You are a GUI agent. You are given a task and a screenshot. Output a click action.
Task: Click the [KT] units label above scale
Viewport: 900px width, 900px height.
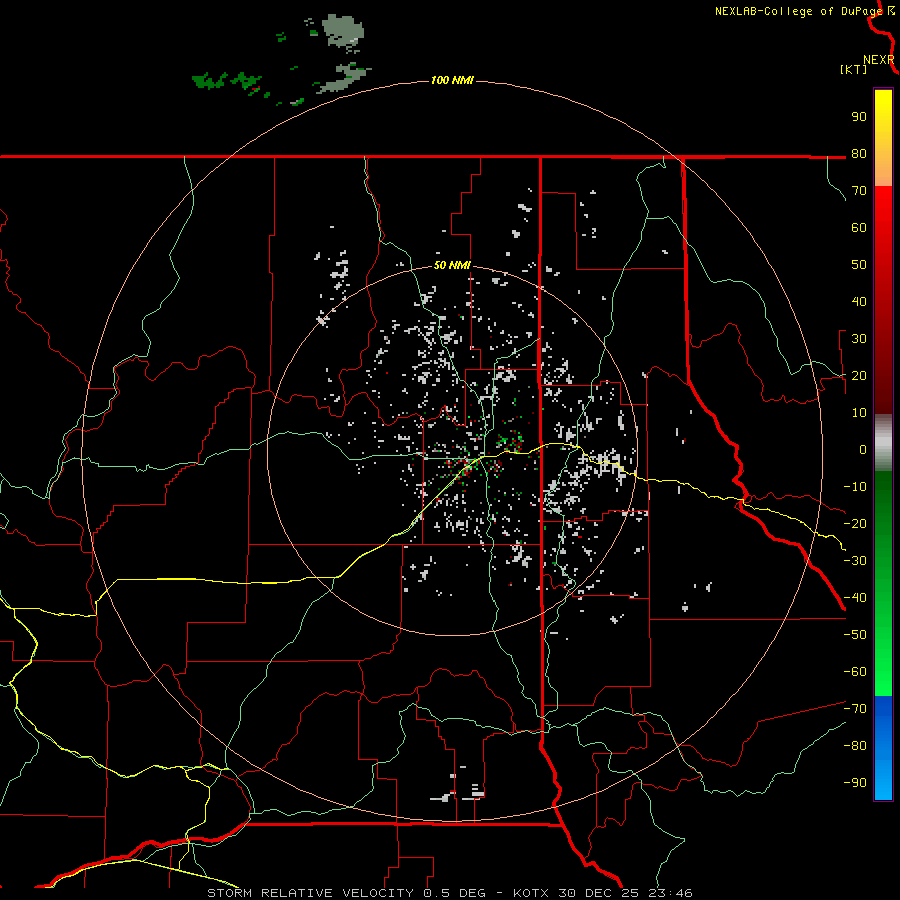click(854, 69)
